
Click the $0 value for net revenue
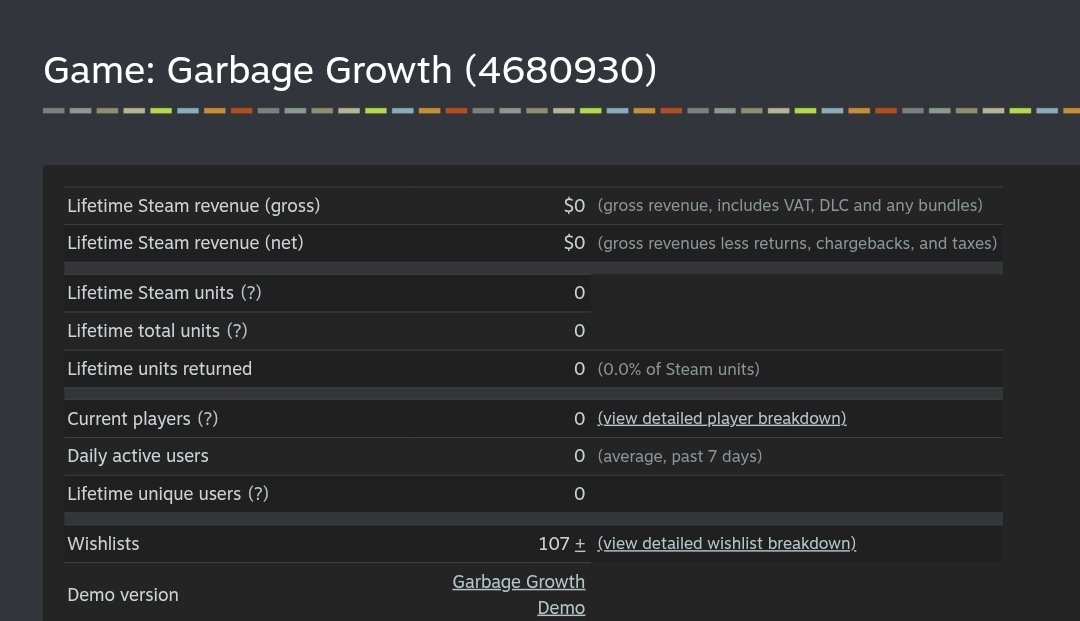(x=574, y=243)
